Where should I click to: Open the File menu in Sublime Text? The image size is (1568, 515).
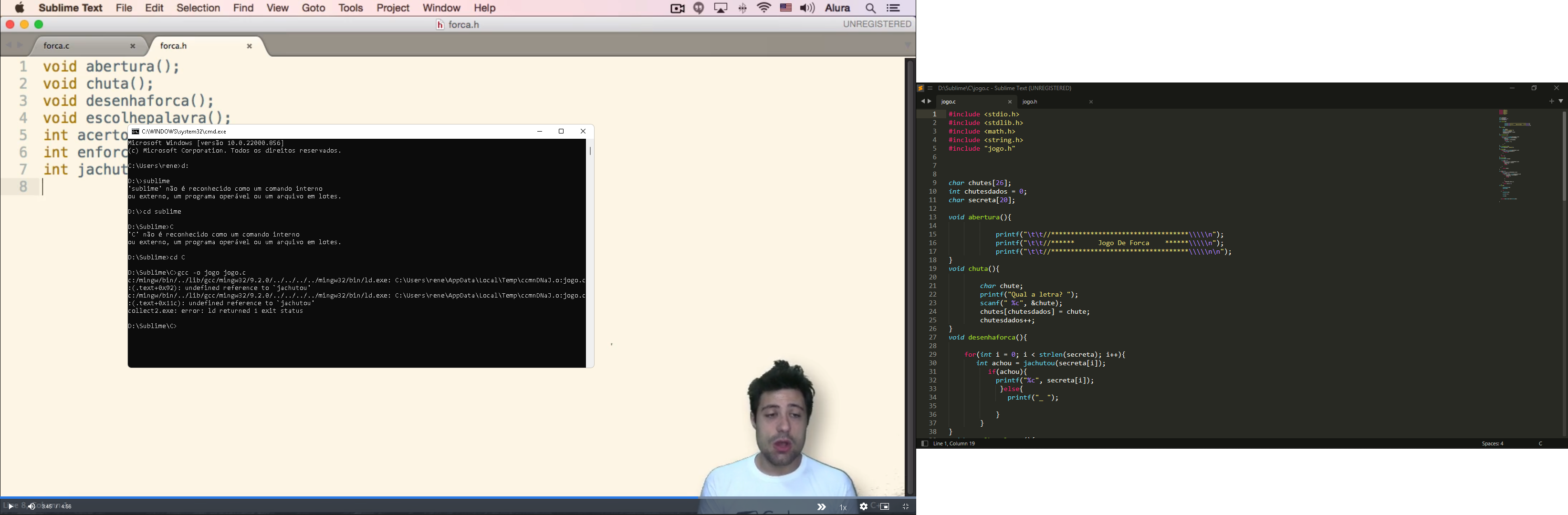click(123, 8)
